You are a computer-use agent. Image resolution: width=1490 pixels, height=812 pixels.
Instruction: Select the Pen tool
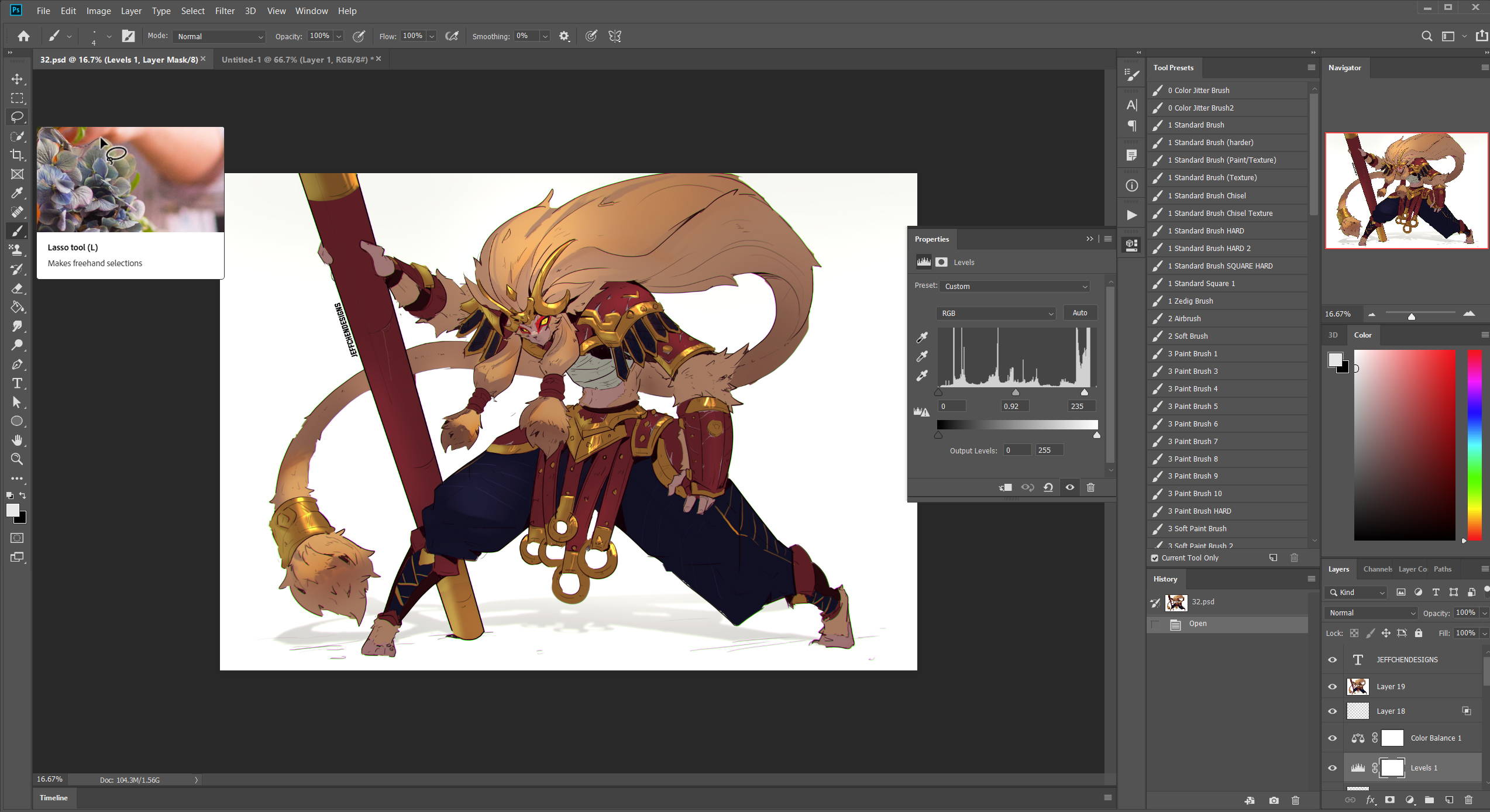17,364
